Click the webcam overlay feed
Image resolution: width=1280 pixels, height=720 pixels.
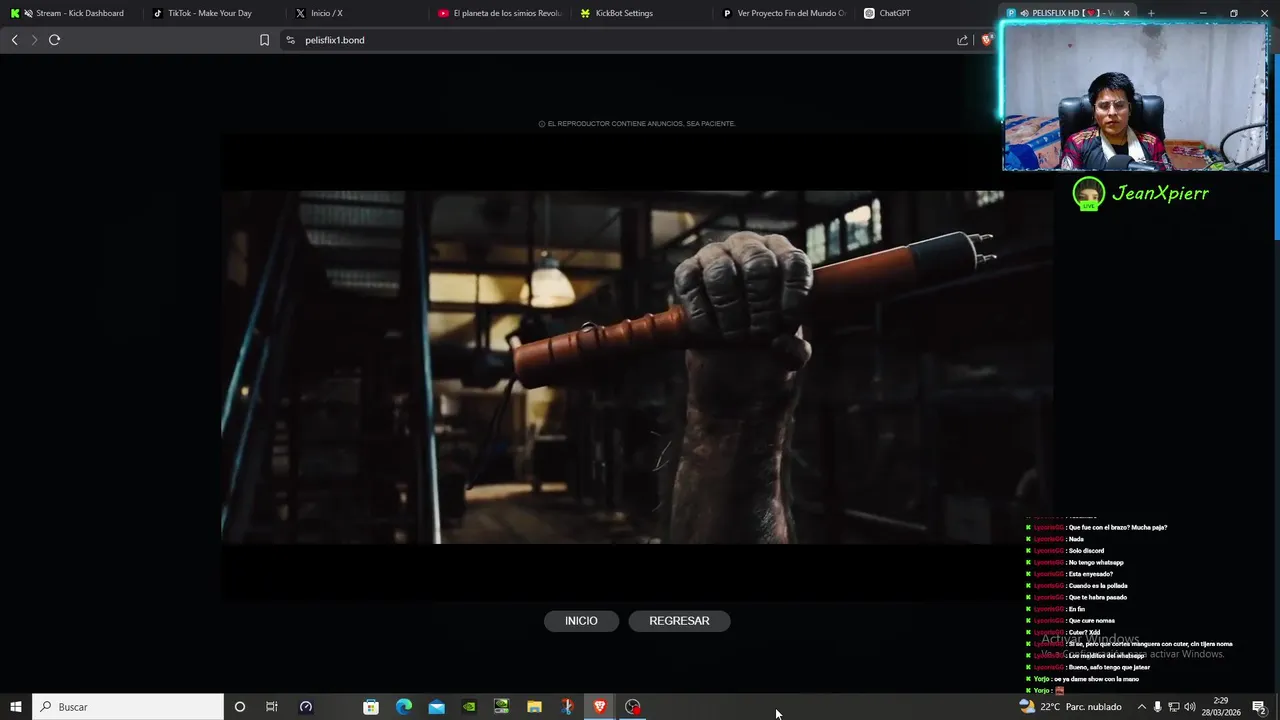[1135, 97]
